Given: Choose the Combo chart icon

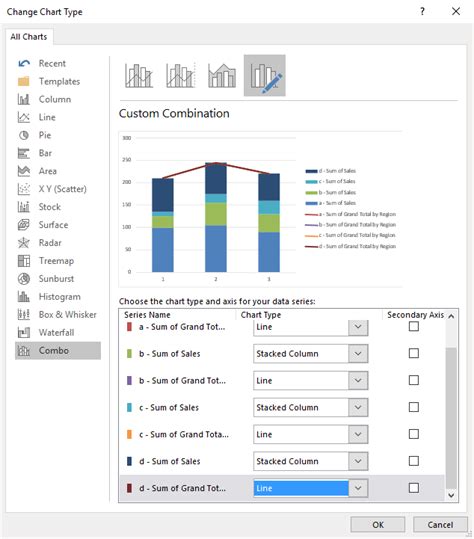Looking at the screenshot, I should pos(24,350).
